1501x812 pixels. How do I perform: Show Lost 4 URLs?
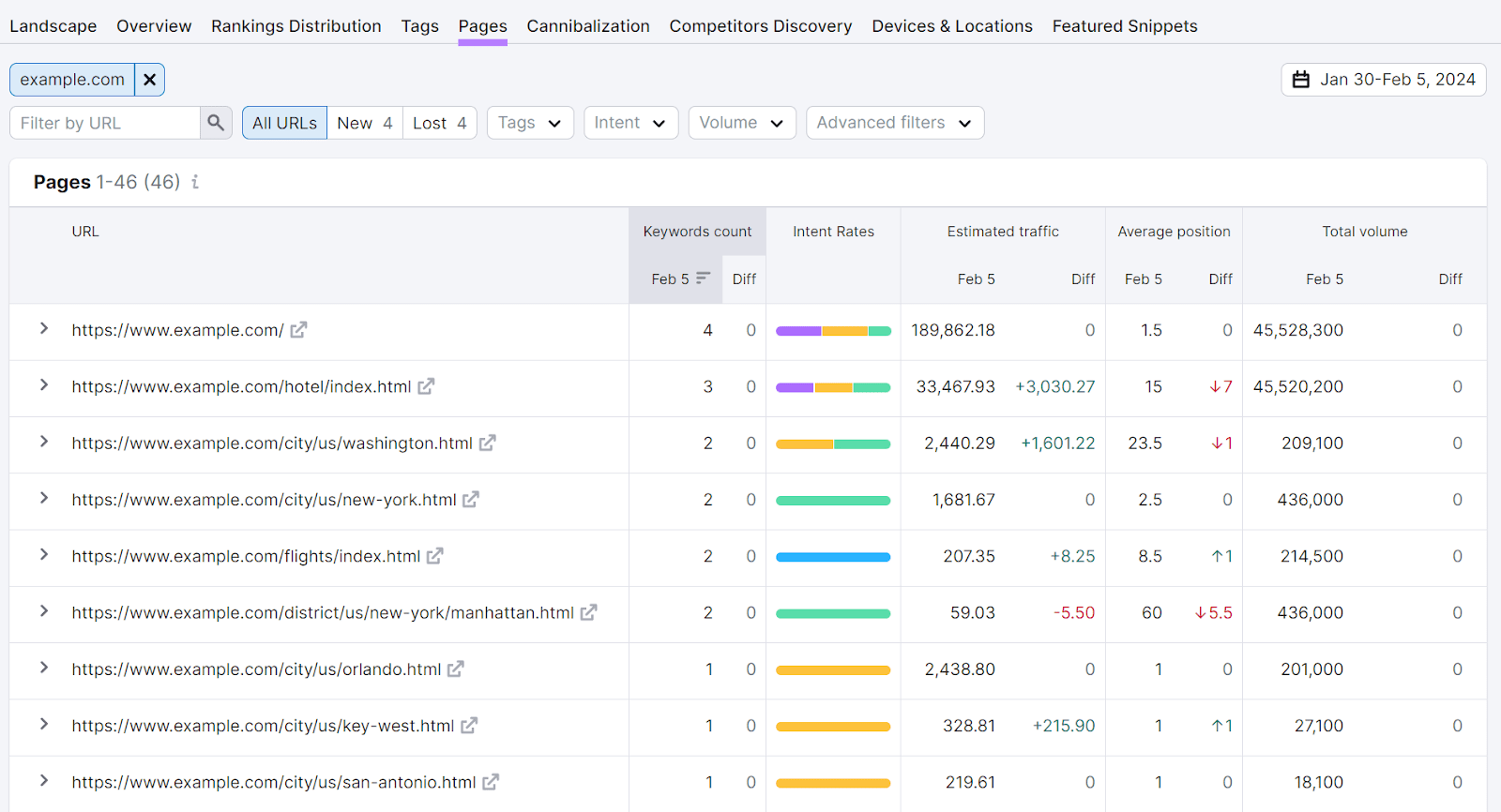(440, 123)
